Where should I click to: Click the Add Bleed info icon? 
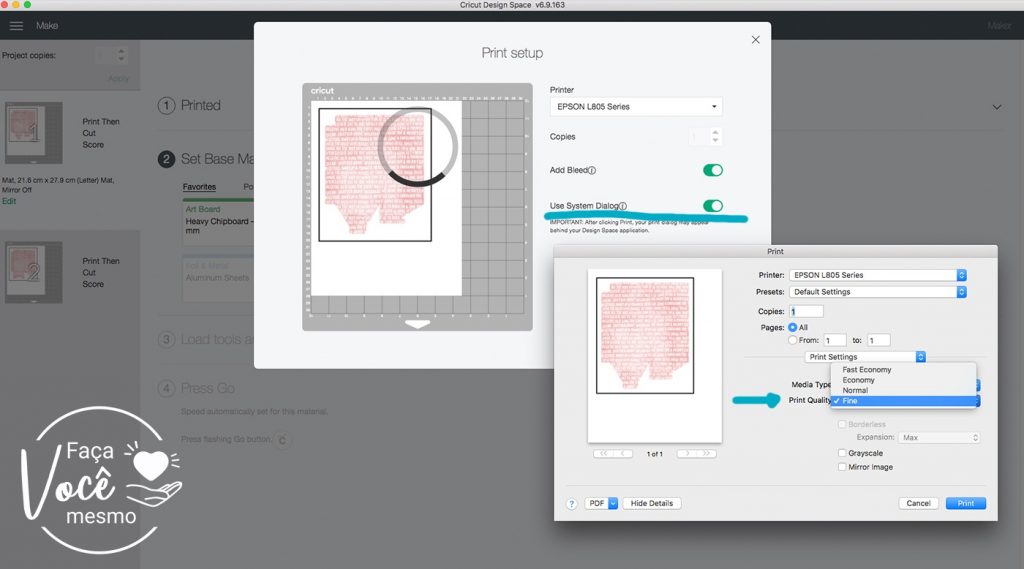(x=592, y=171)
